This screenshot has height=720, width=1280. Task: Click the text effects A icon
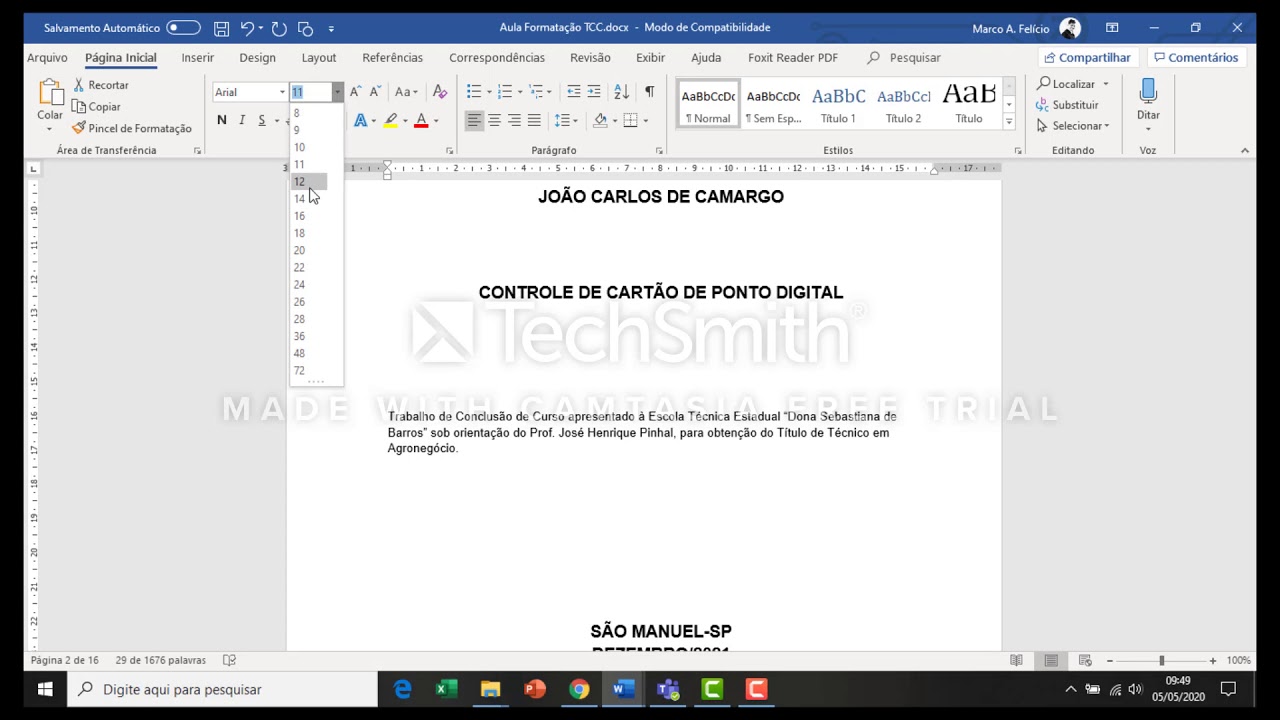pos(360,121)
